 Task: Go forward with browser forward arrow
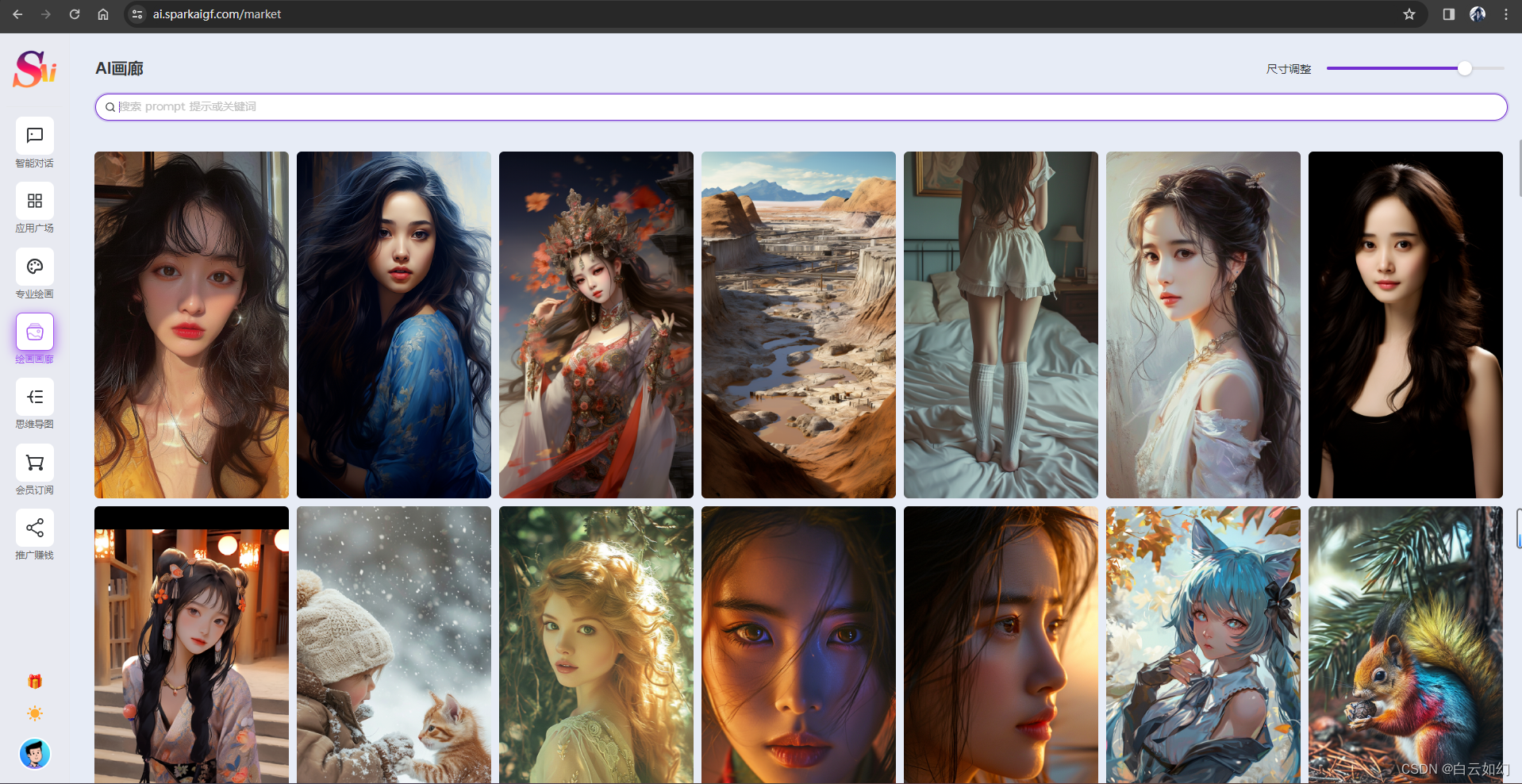(46, 14)
